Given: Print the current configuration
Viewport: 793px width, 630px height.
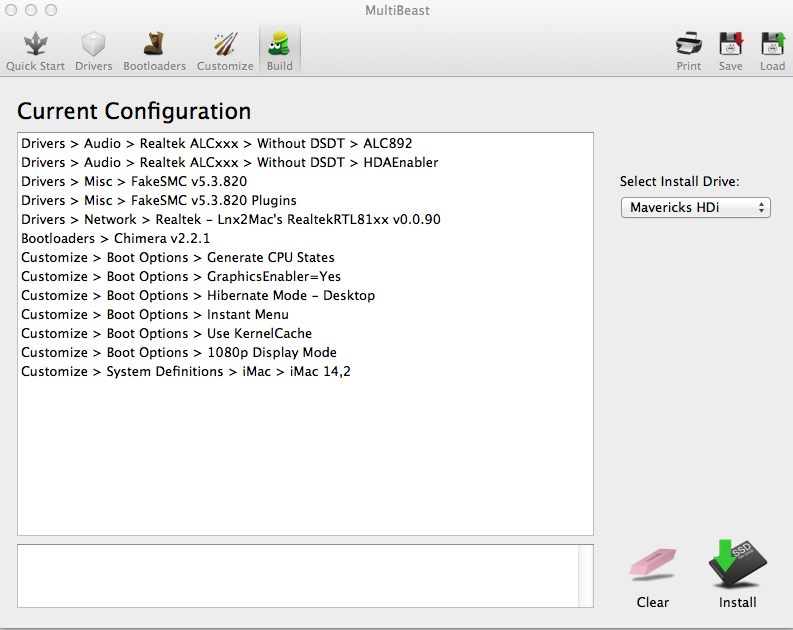Looking at the screenshot, I should 689,51.
